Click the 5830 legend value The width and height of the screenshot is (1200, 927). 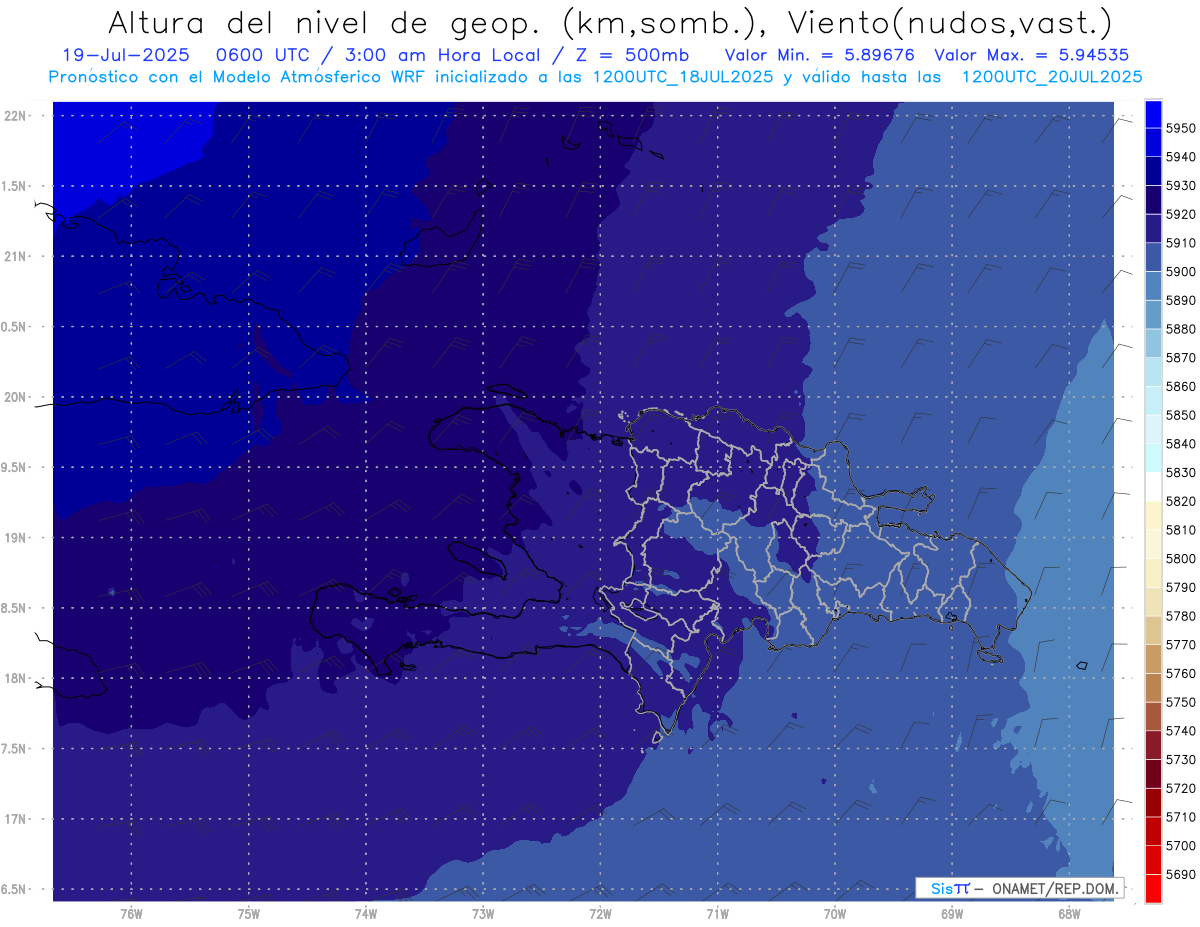[1181, 472]
